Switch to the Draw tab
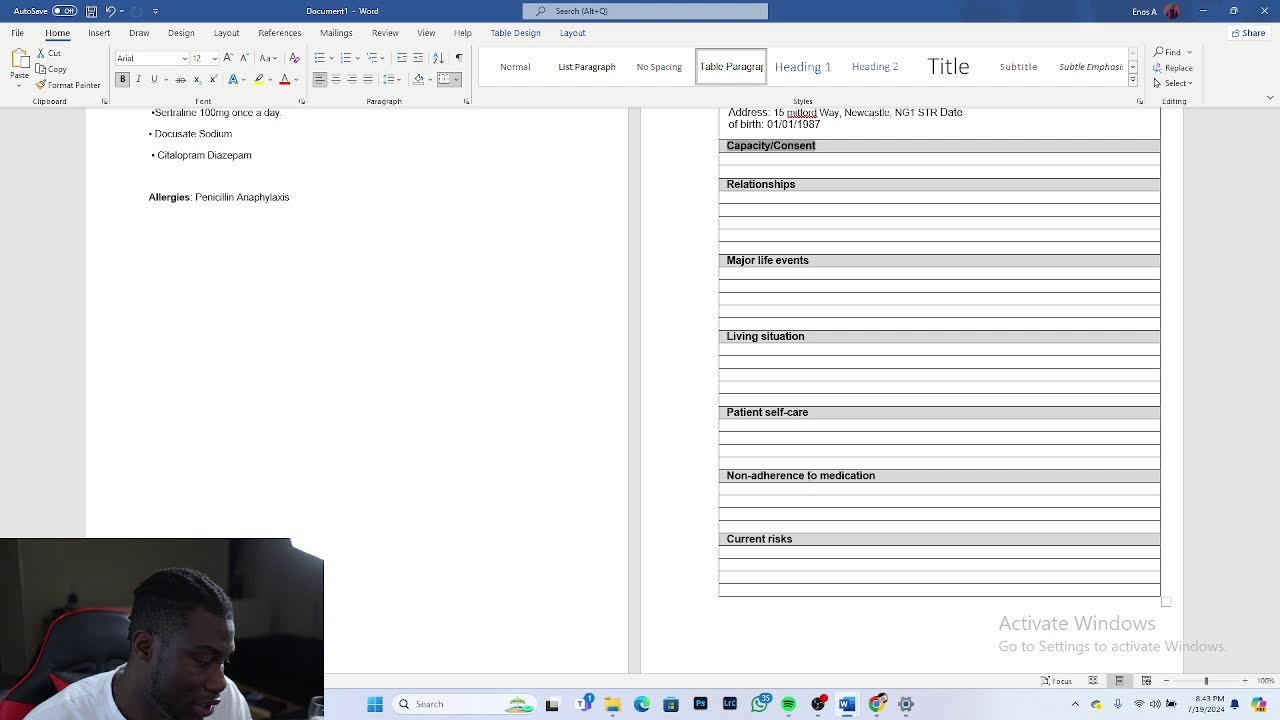Viewport: 1280px width, 720px height. [x=139, y=33]
